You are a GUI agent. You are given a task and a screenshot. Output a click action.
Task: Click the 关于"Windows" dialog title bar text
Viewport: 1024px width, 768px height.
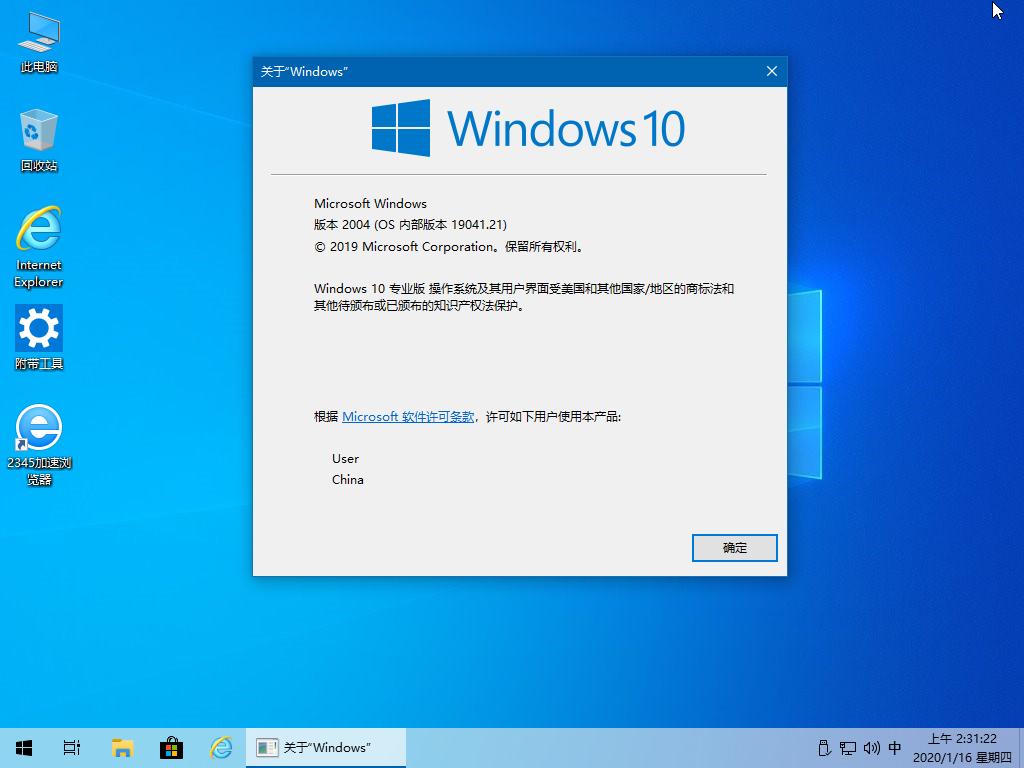pyautogui.click(x=304, y=72)
